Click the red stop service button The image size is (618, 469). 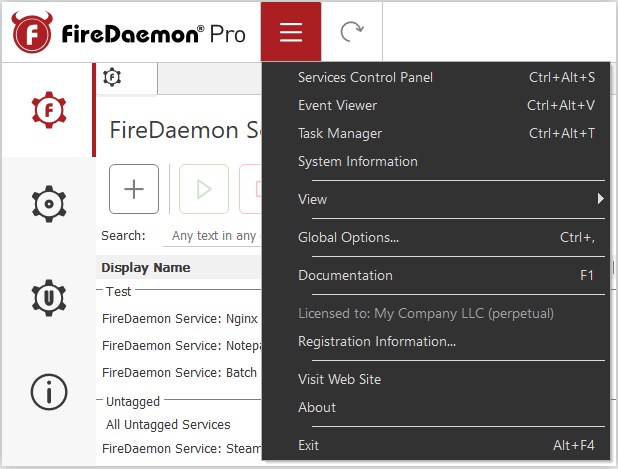(251, 189)
